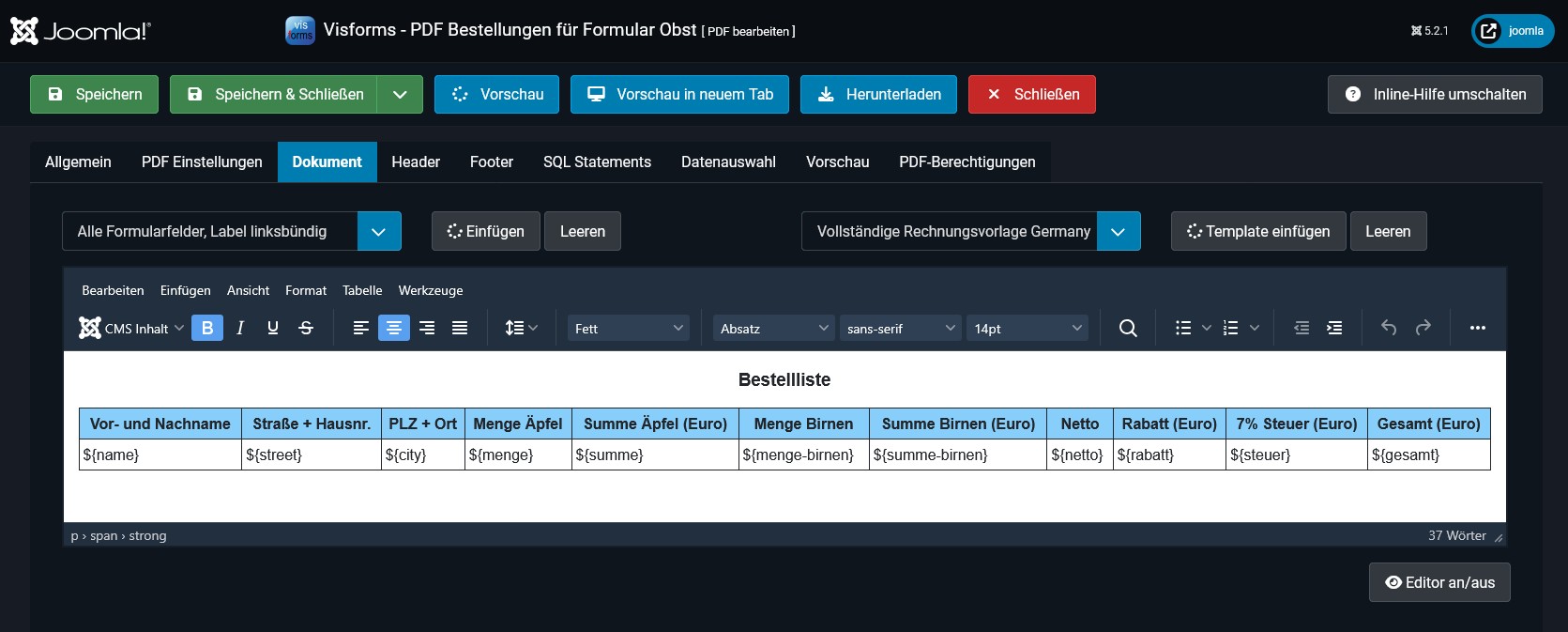This screenshot has height=632, width=1568.
Task: Click the Template einfügen button
Action: (1257, 231)
